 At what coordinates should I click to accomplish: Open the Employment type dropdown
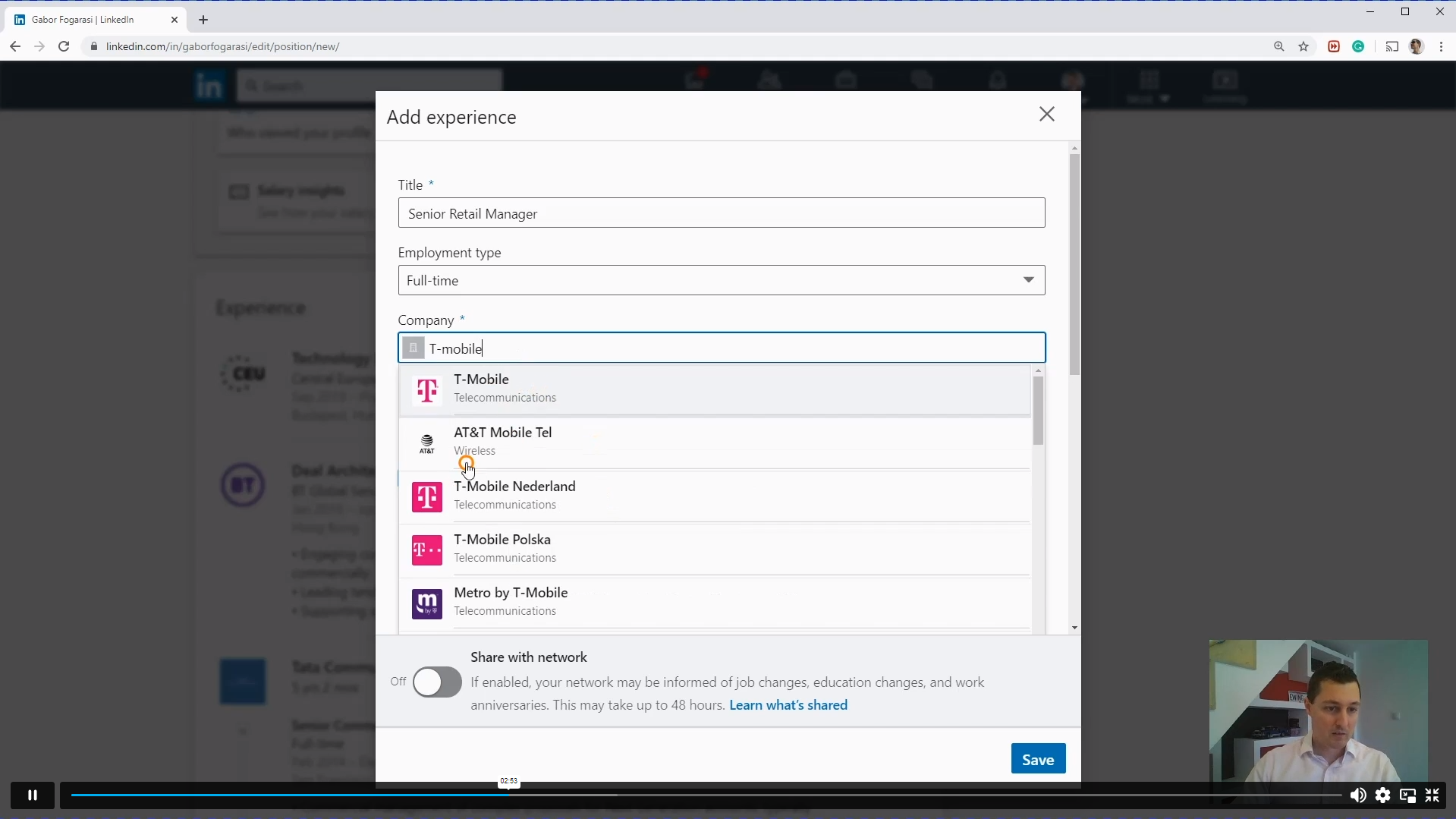point(721,280)
